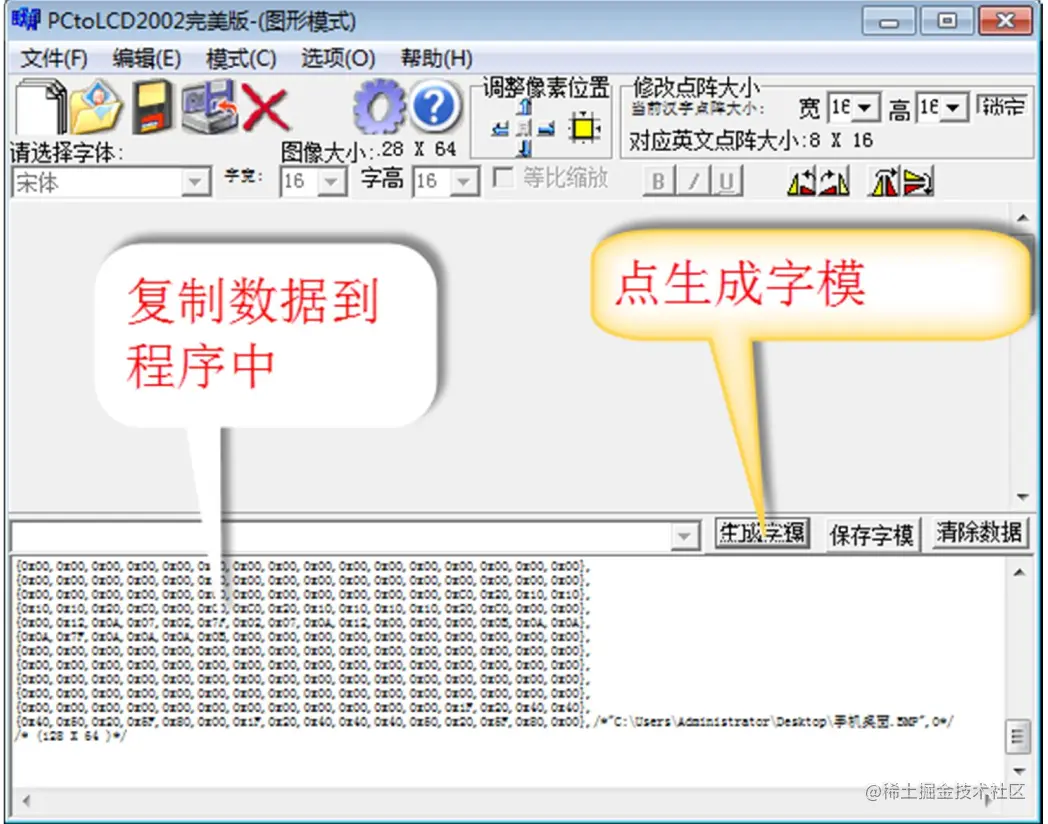The height and width of the screenshot is (824, 1048).
Task: Click inside the hex data output area
Action: click(508, 674)
